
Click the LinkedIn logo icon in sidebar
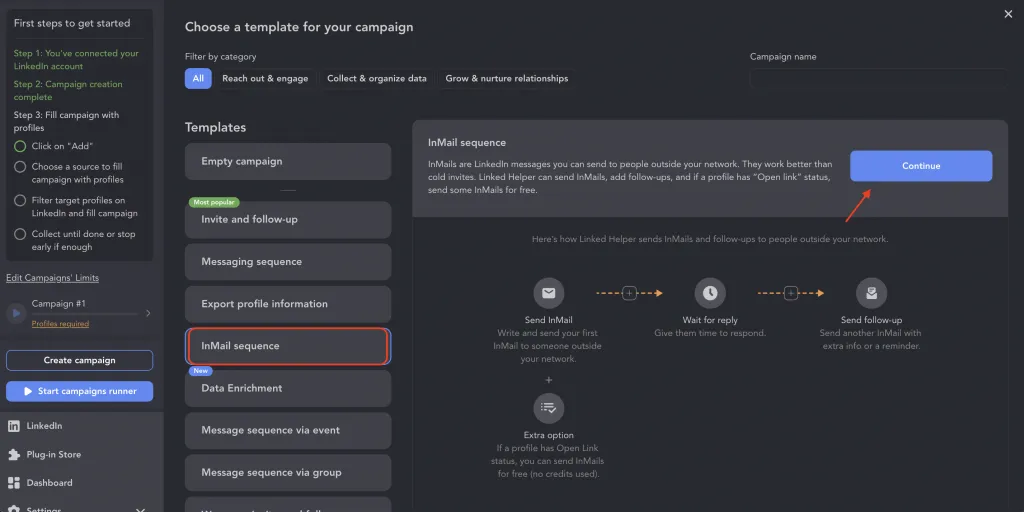[13, 426]
